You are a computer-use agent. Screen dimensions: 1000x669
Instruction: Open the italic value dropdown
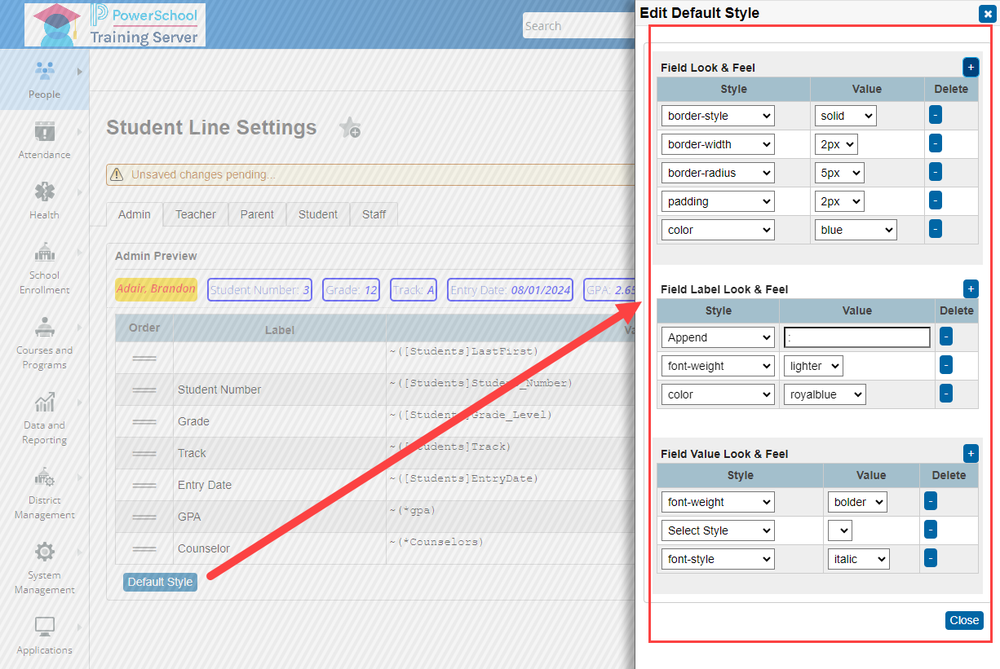[858, 559]
